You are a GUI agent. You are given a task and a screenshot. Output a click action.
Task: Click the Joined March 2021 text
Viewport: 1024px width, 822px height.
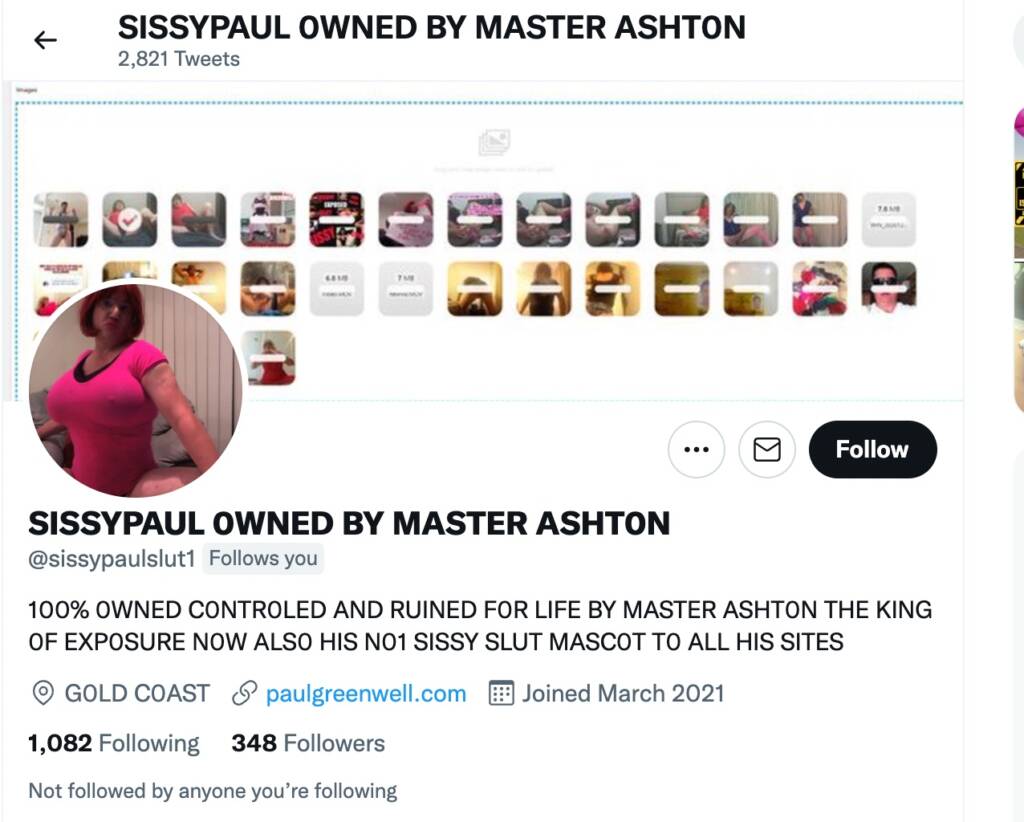tap(623, 693)
